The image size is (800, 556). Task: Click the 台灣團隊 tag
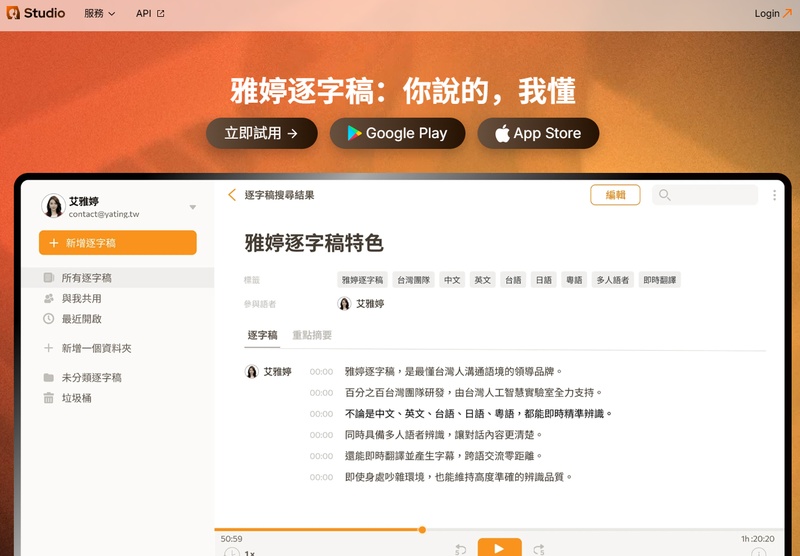pyautogui.click(x=414, y=280)
